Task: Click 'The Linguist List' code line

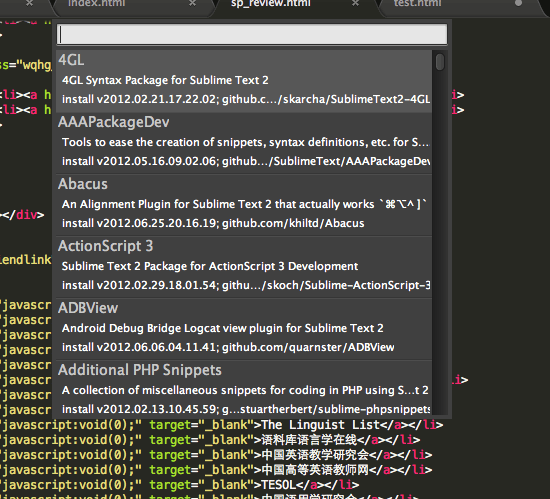Action: pos(222,425)
